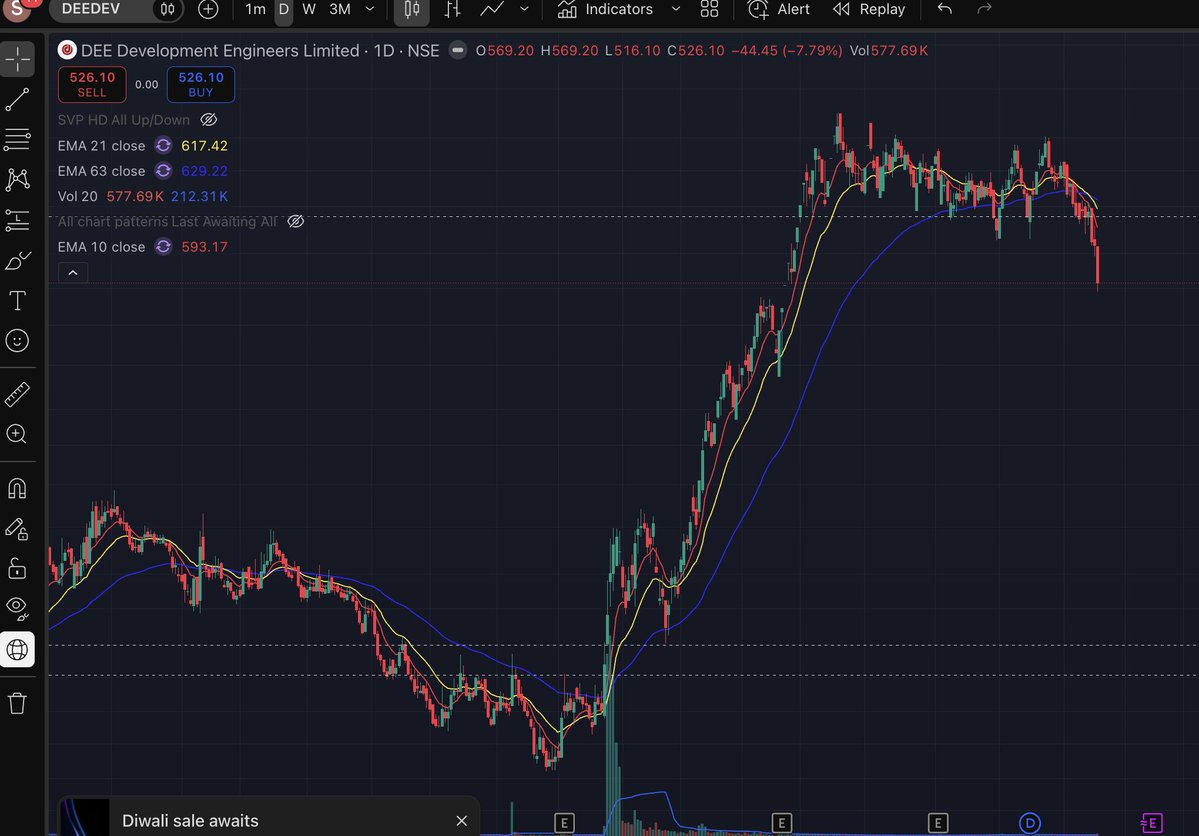Select the brush drawing tool
Screen dimensions: 1199x836
pos(18,261)
